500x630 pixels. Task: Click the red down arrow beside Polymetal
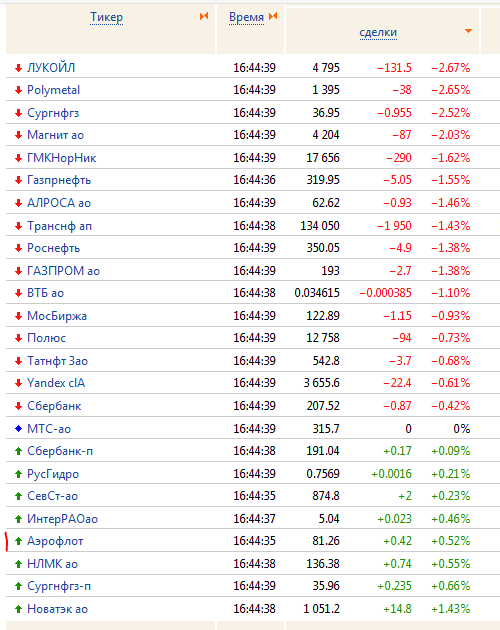[x=18, y=90]
